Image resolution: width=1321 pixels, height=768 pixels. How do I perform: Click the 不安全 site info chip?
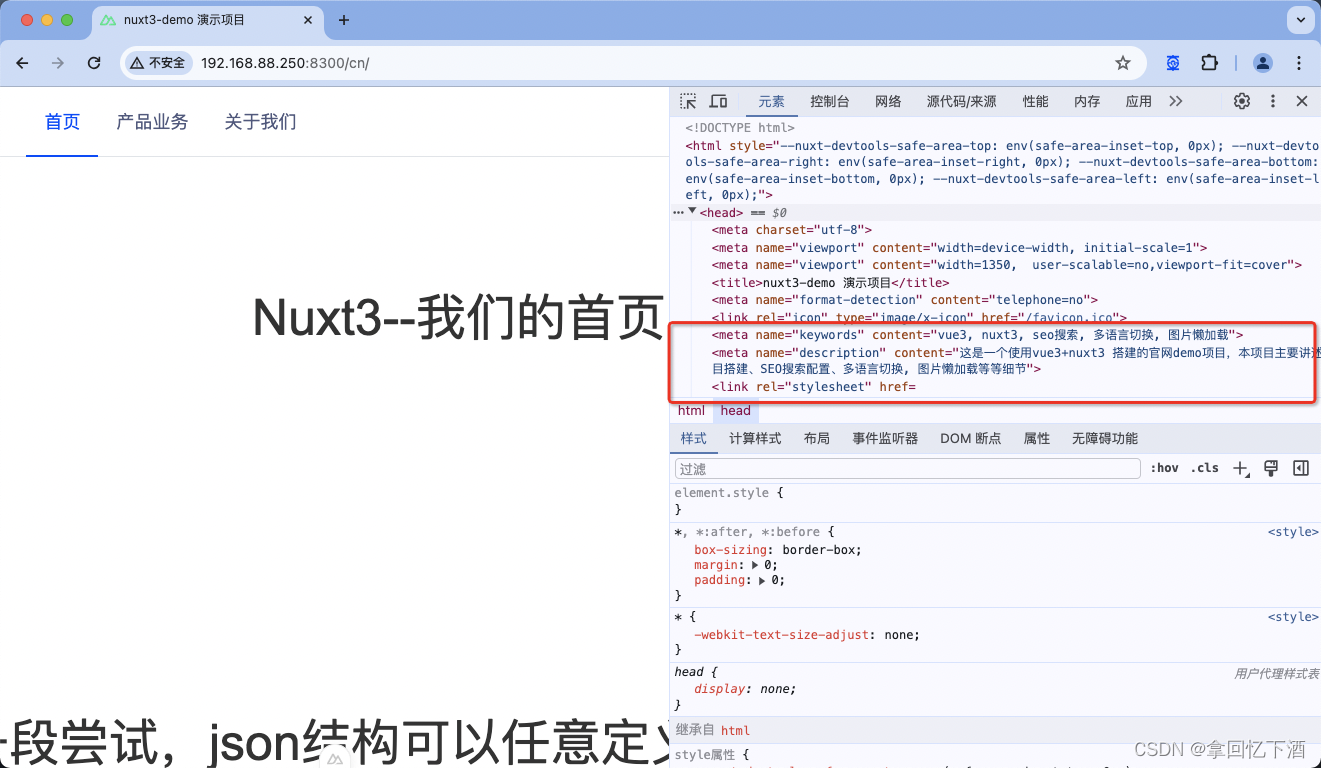point(158,63)
